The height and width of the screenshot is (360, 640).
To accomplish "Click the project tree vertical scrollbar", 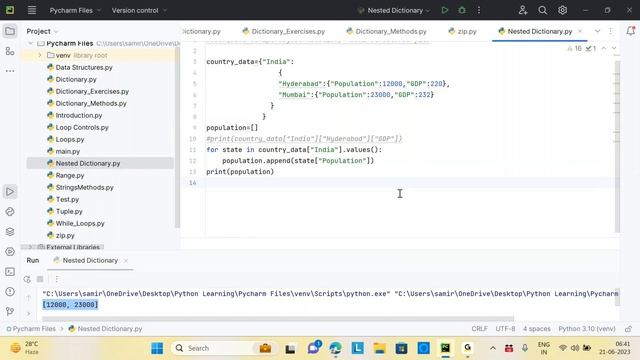I will (177, 138).
